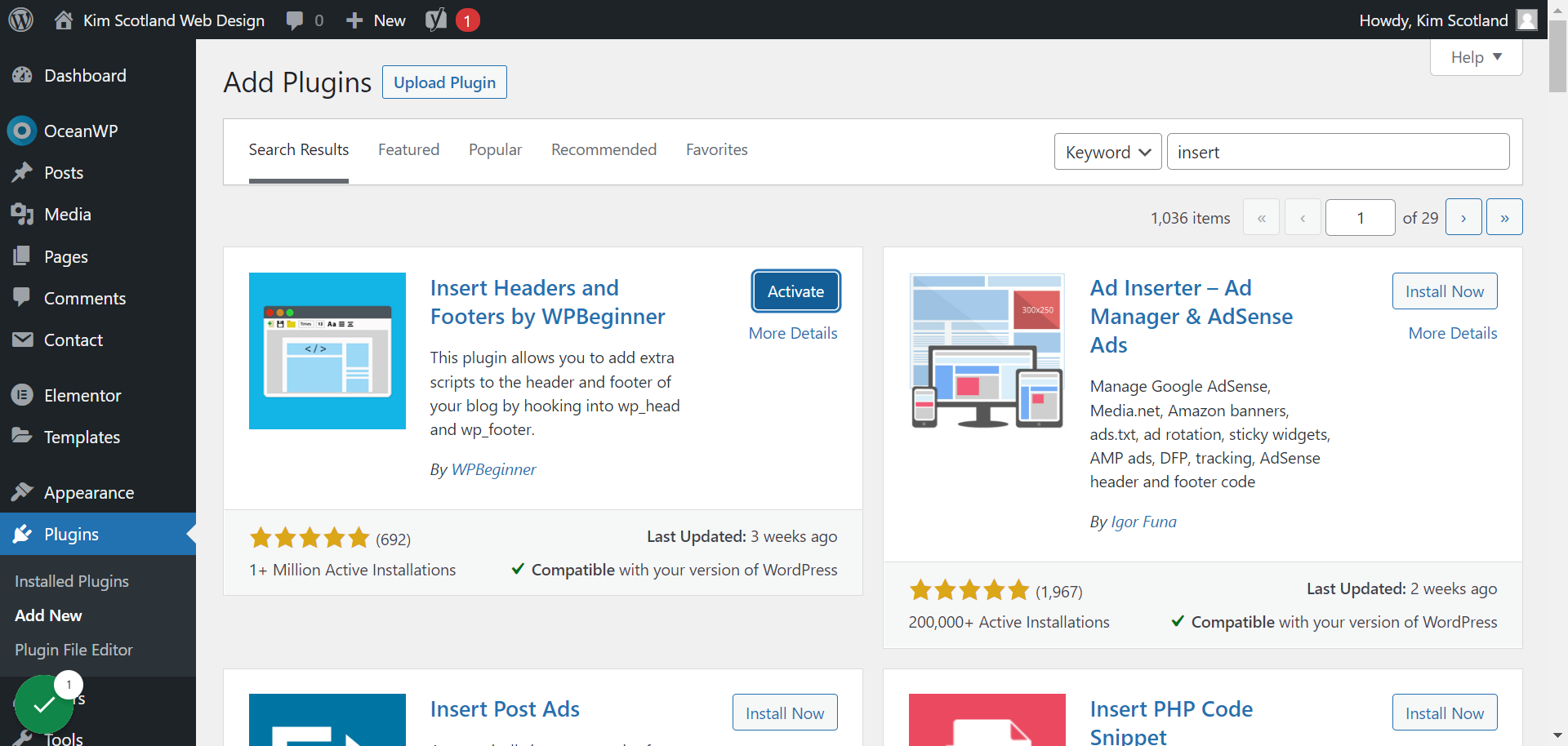Click the plus icon next to New
Image resolution: width=1568 pixels, height=746 pixels.
tap(354, 20)
